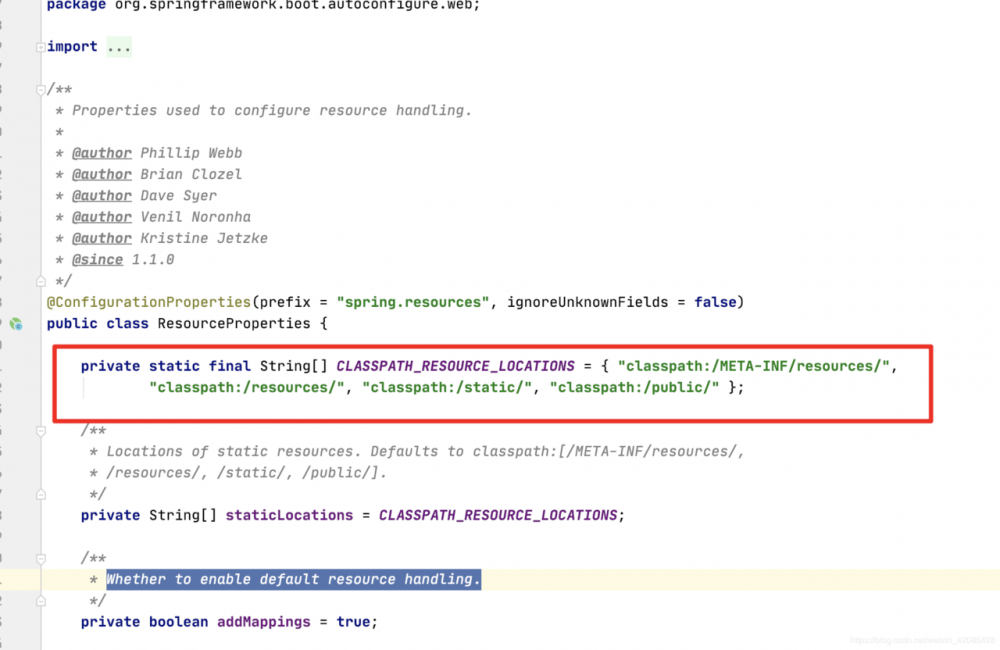This screenshot has height=650, width=1000.
Task: Collapse the 'Whether to enable default resource handling' Javadoc
Action: (x=40, y=558)
